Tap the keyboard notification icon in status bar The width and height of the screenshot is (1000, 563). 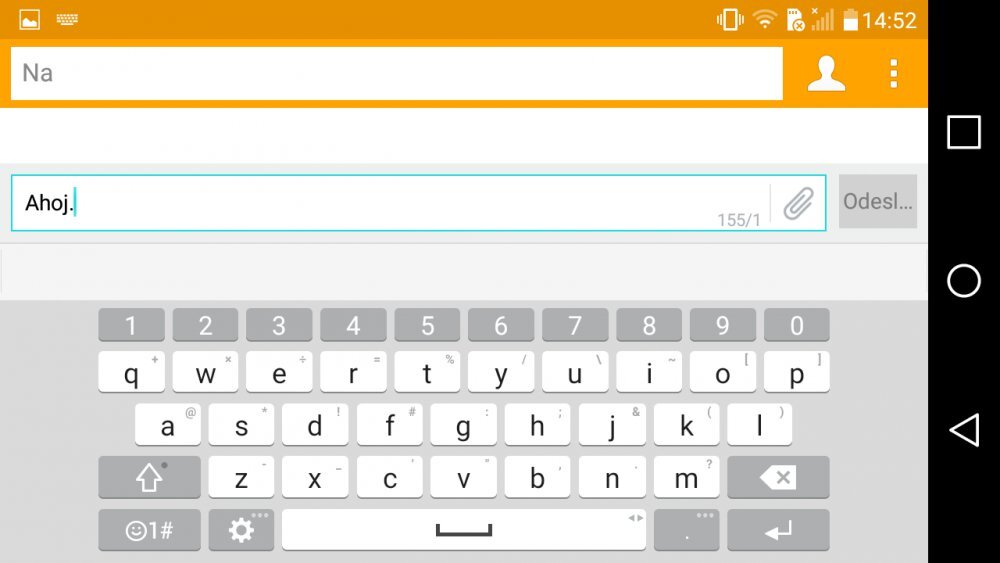67,20
